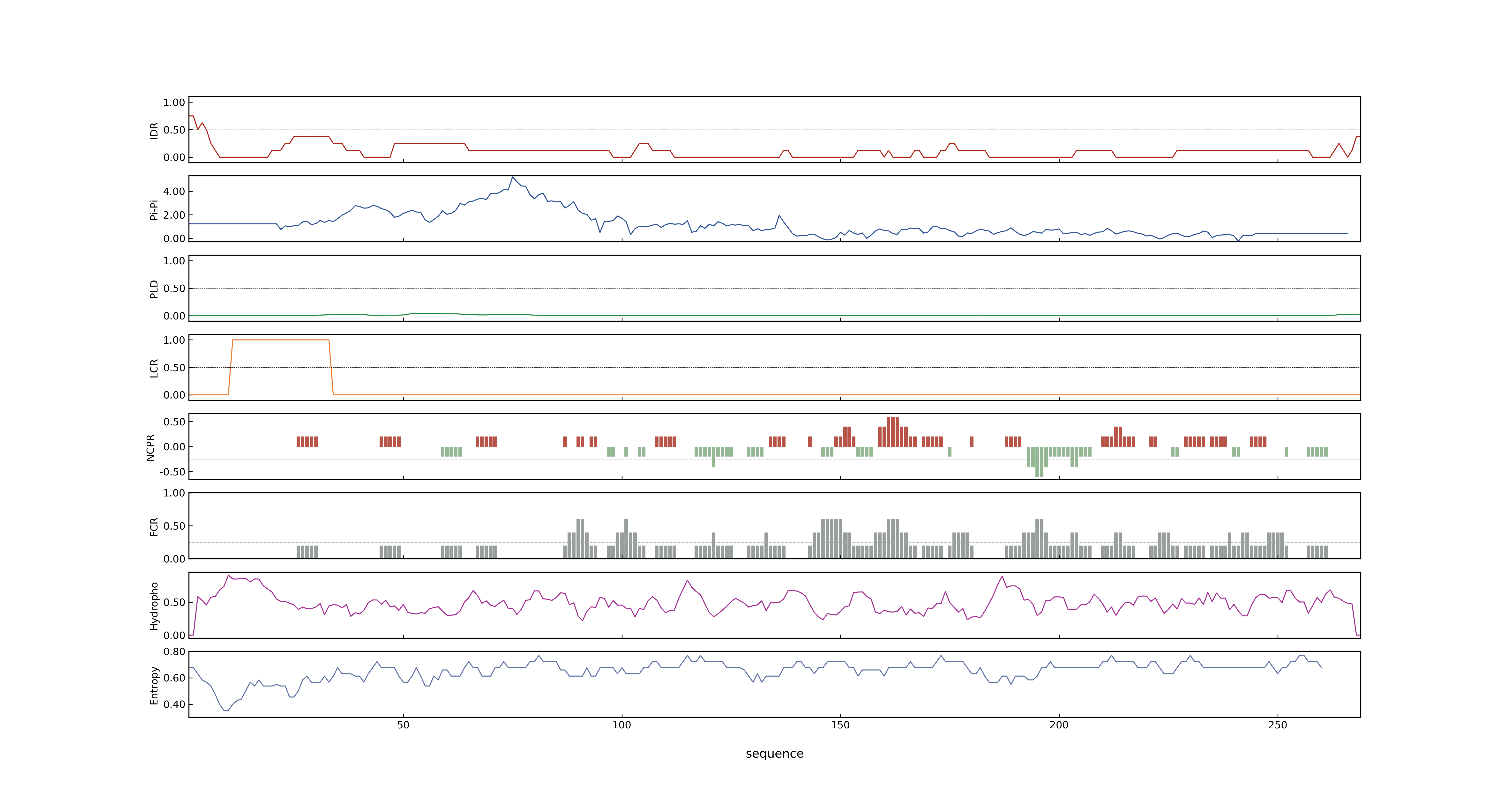Click the x-axis tick label 50
The image size is (1512, 806).
pos(403,725)
